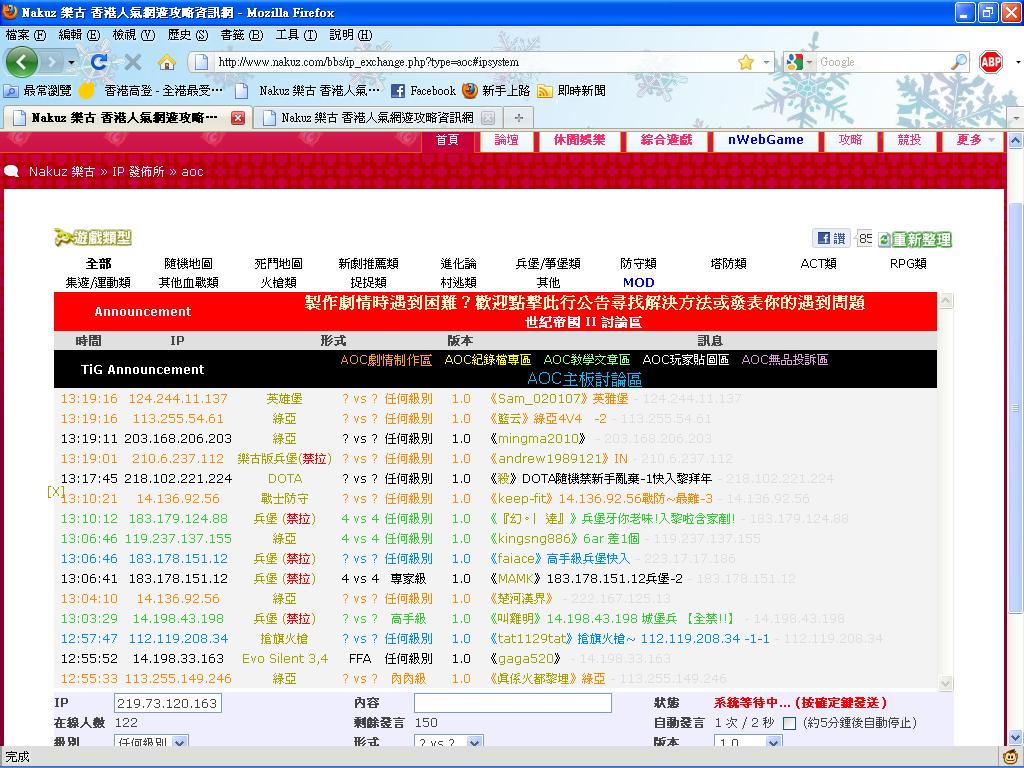Click the Firefox back arrow button

22,62
